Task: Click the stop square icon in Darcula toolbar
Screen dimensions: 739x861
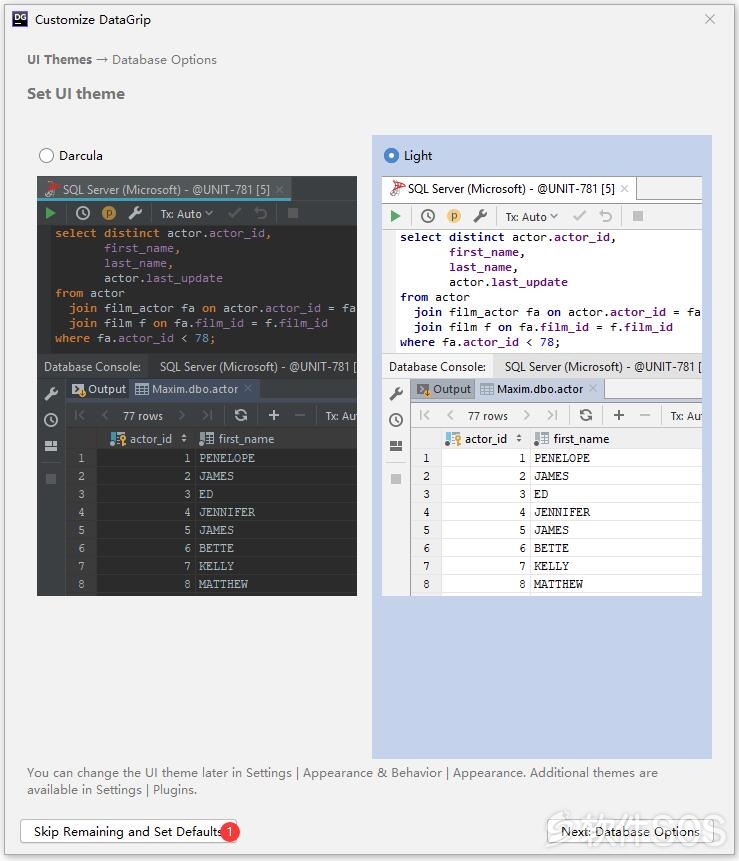Action: coord(293,213)
